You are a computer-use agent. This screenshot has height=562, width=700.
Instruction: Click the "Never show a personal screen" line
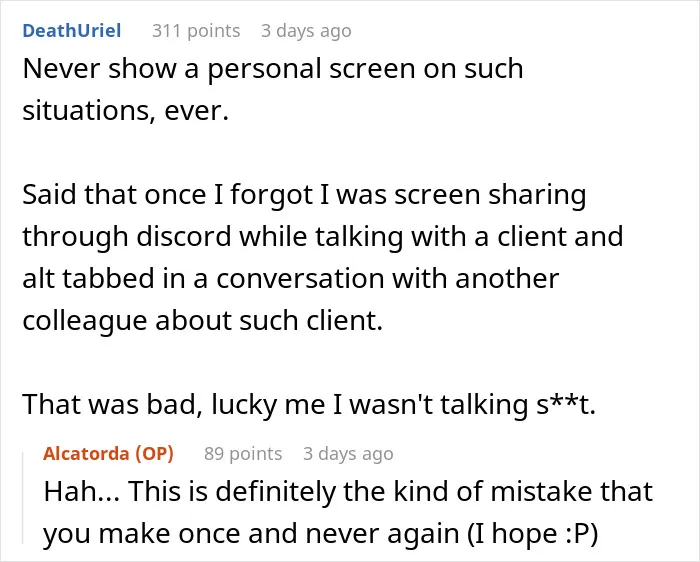[x=273, y=69]
